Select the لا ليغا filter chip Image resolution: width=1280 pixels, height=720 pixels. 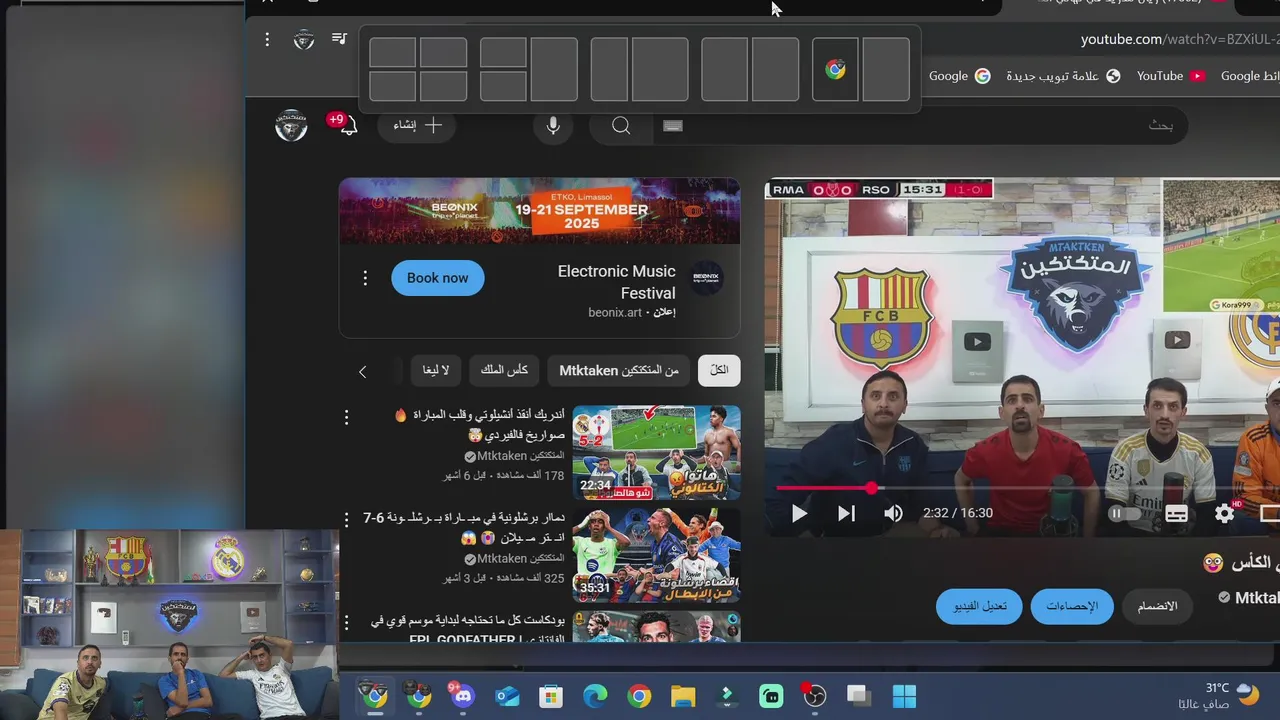click(x=436, y=370)
